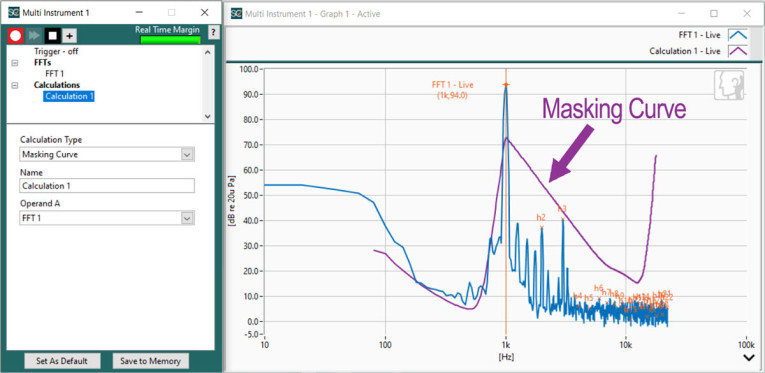Minimize the Multi Instrument 1 window
The height and width of the screenshot is (373, 765).
(139, 13)
